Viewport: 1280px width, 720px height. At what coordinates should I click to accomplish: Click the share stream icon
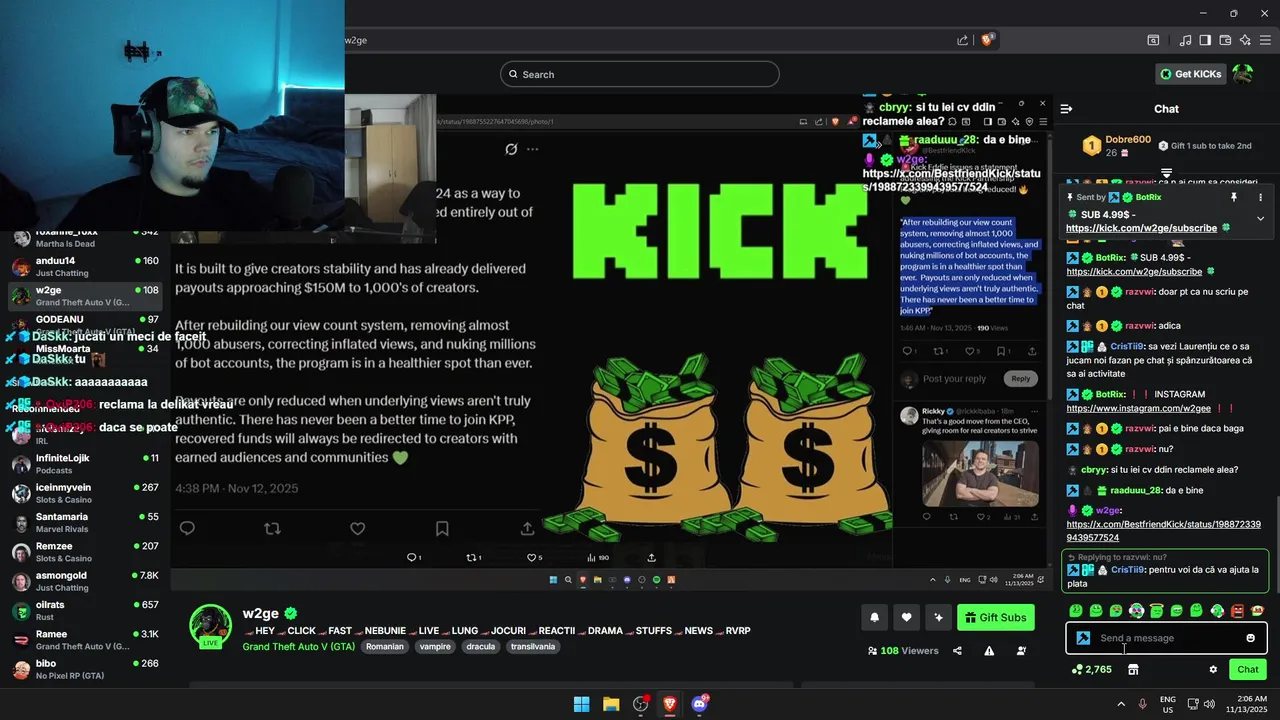coord(957,651)
